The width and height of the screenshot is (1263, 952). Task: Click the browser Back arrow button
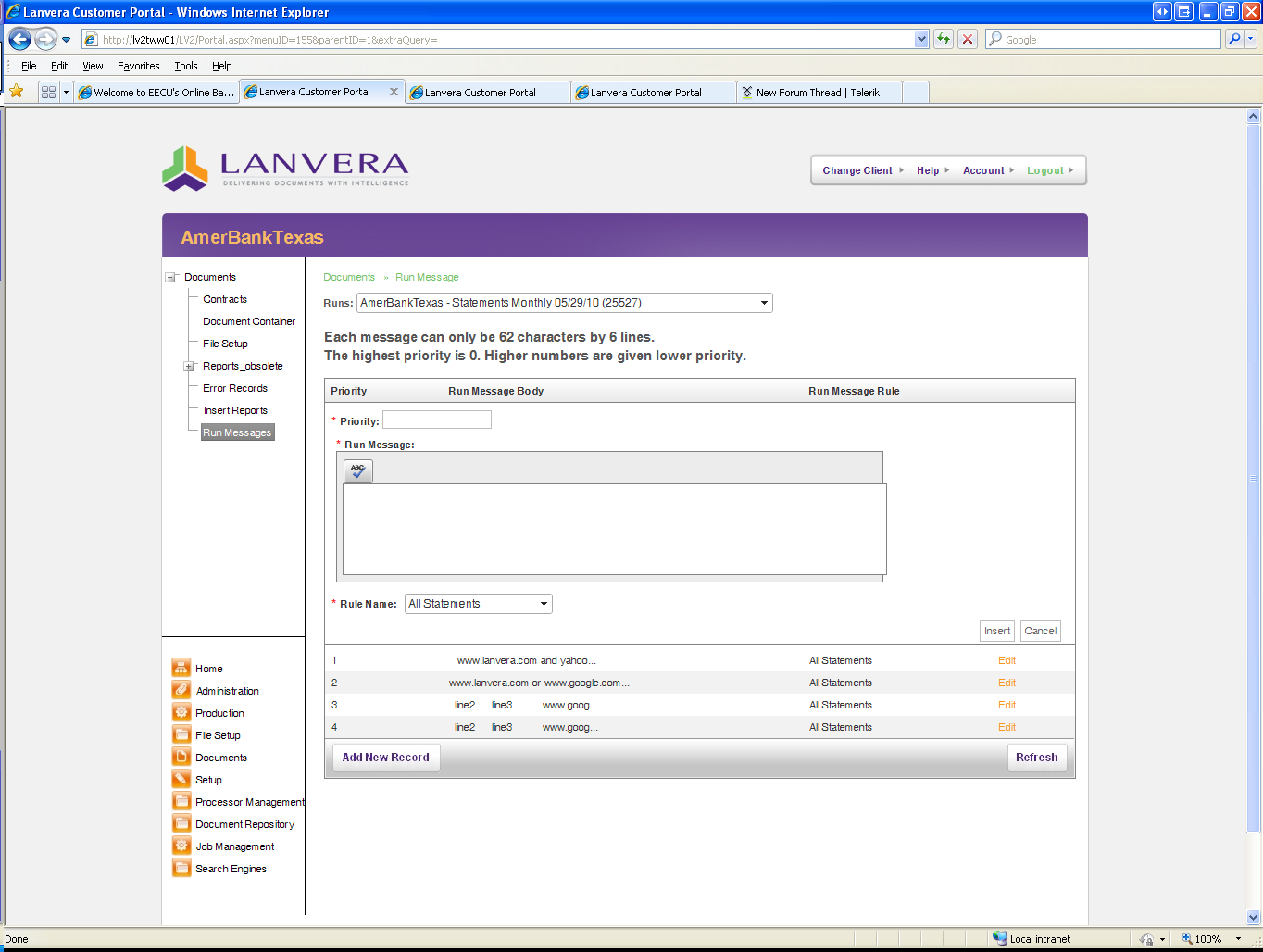click(x=19, y=39)
